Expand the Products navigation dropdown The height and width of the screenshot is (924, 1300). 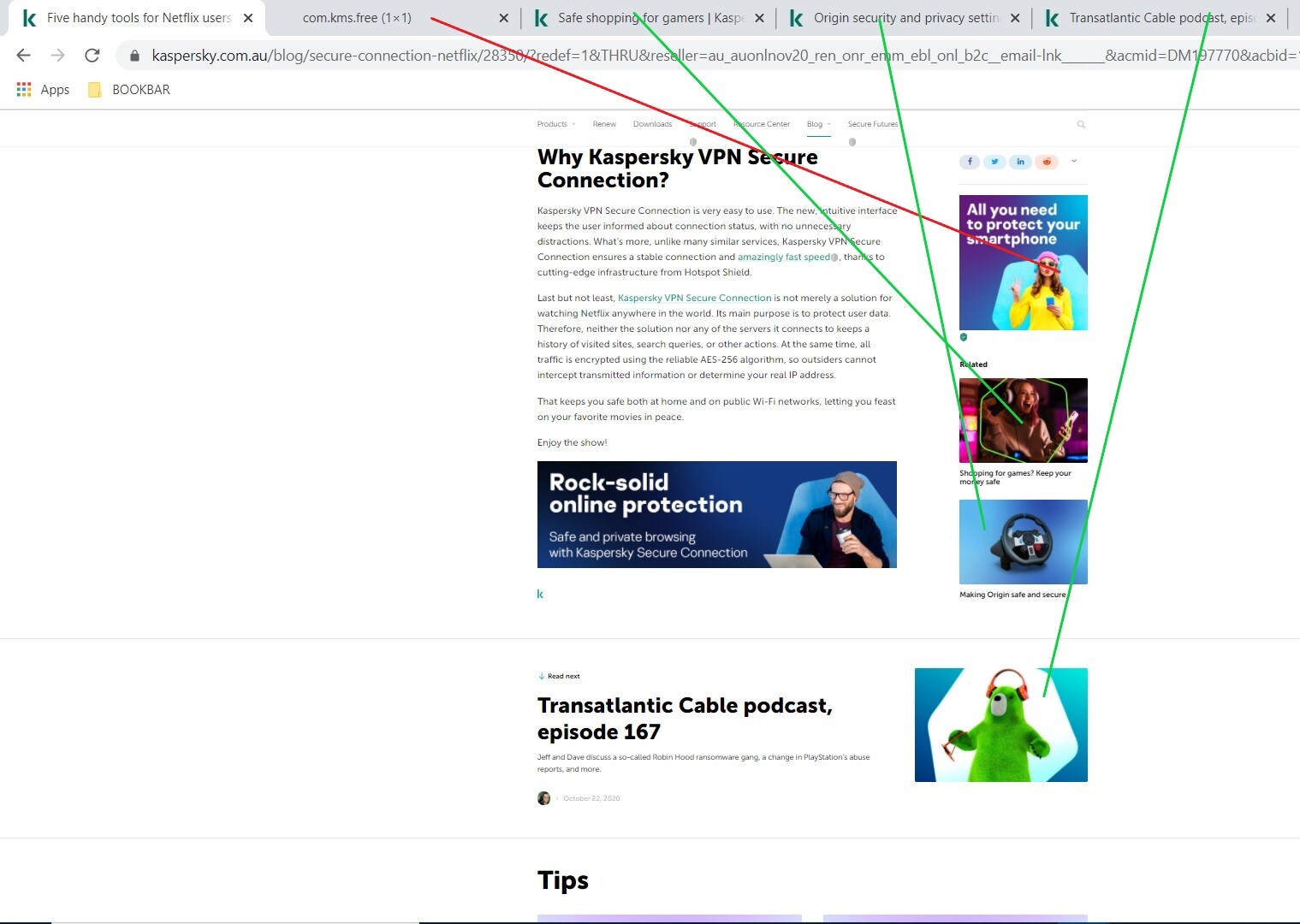coord(556,124)
